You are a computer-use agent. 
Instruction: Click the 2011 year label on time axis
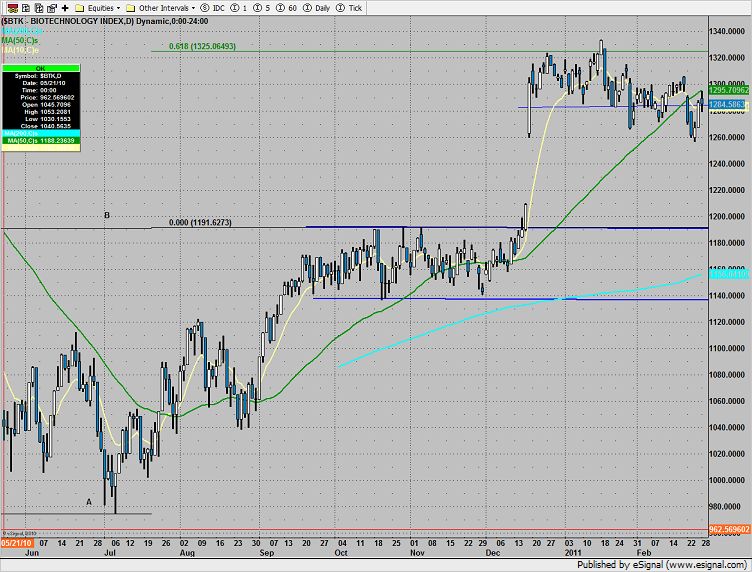(574, 553)
